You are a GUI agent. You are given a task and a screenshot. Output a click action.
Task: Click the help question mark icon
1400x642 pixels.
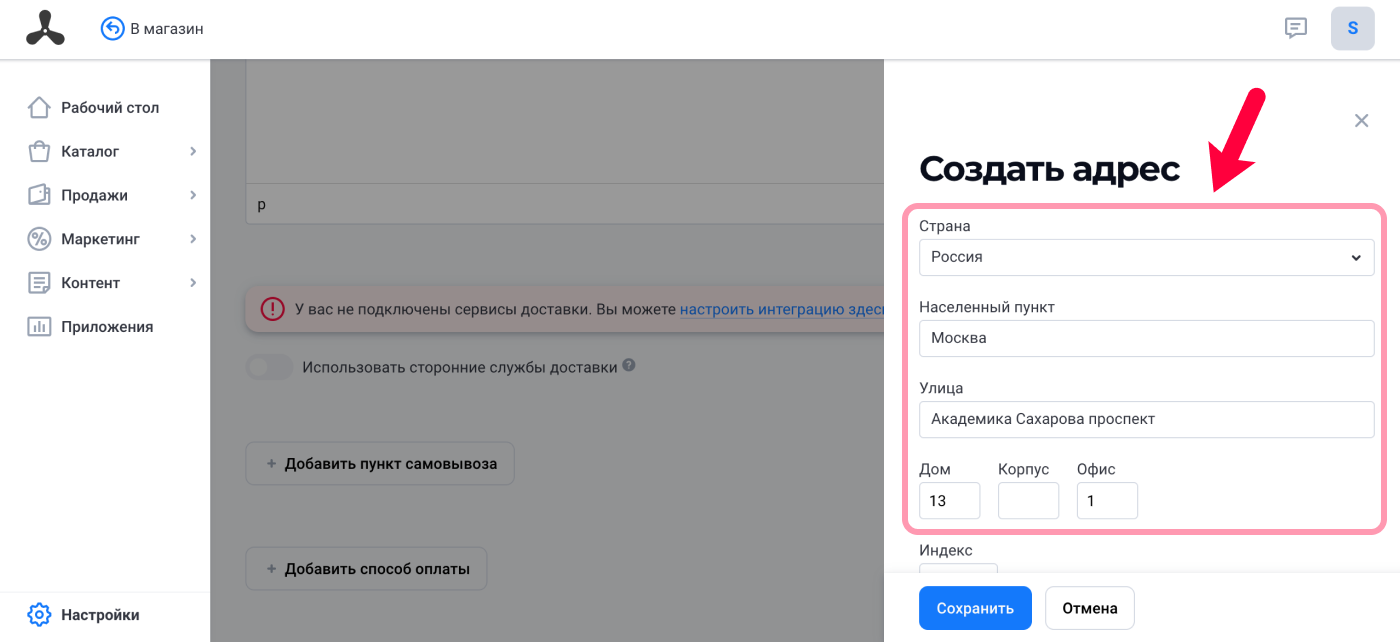pos(629,366)
